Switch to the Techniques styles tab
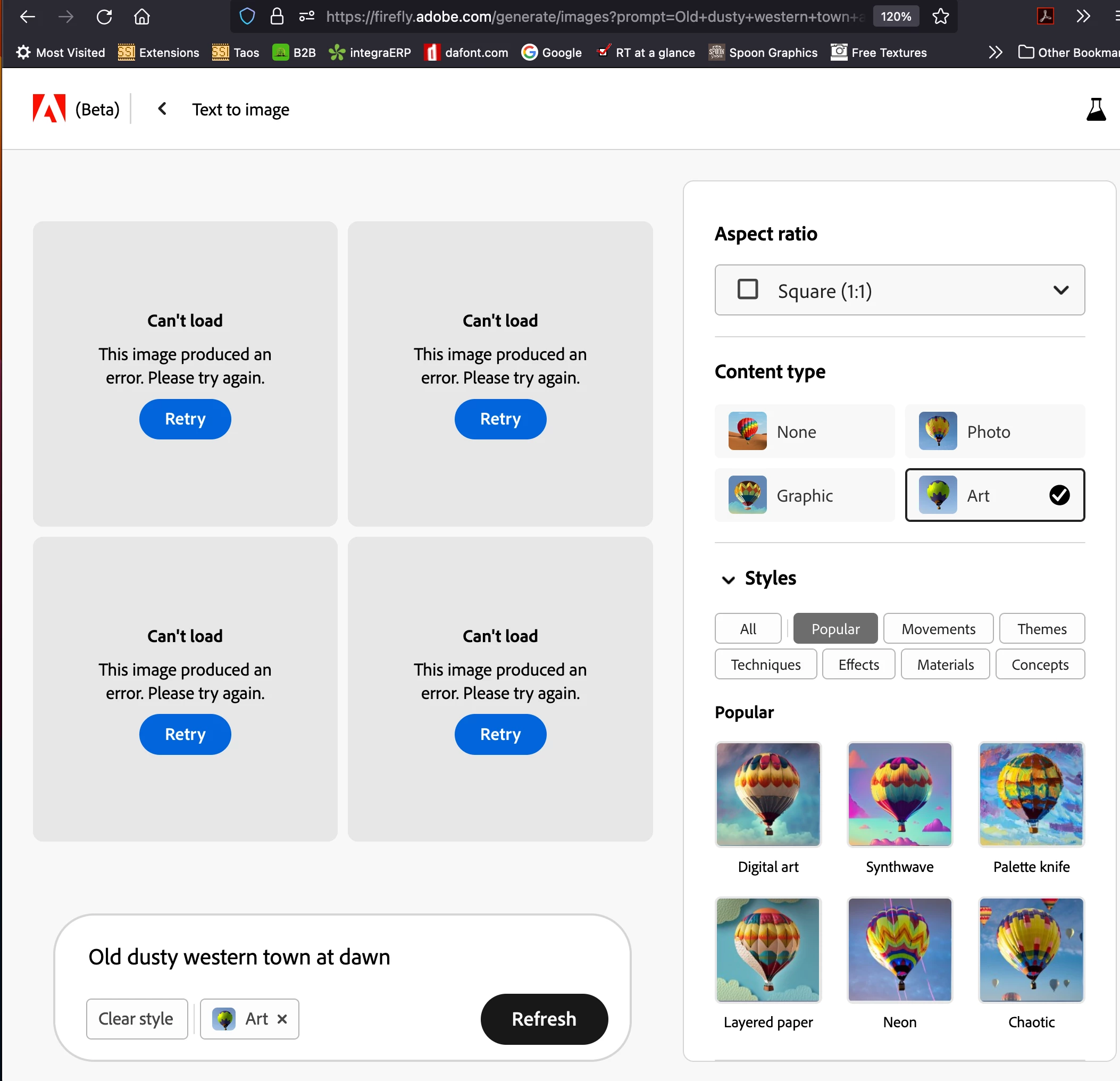This screenshot has width=1120, height=1081. click(765, 664)
